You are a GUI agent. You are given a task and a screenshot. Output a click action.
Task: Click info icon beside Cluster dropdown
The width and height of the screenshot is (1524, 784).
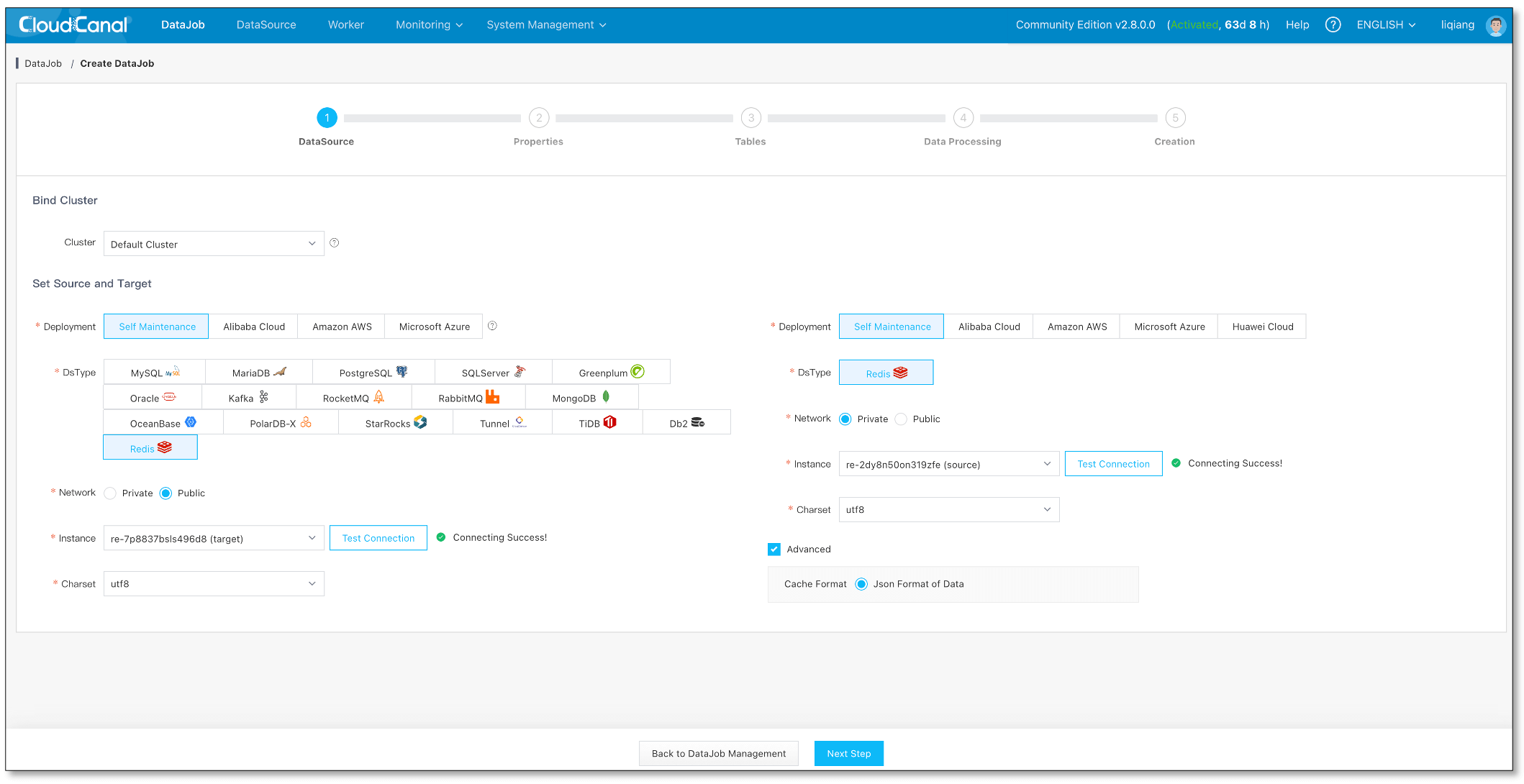(335, 243)
